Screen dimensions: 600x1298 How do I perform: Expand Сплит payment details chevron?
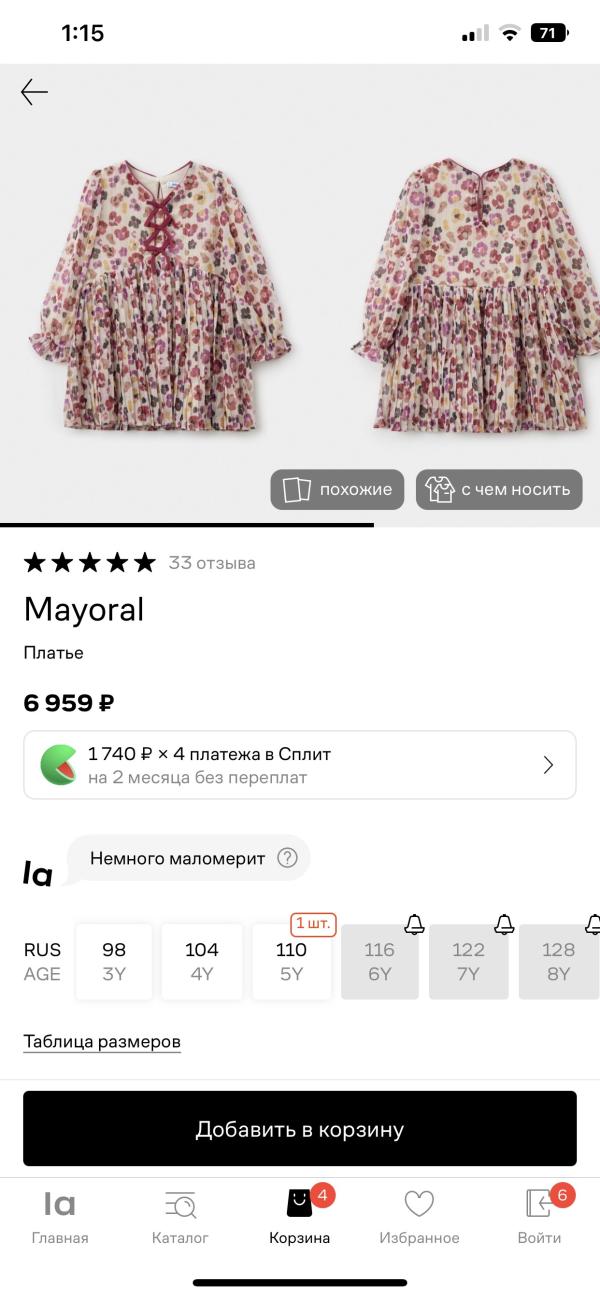pyautogui.click(x=548, y=765)
